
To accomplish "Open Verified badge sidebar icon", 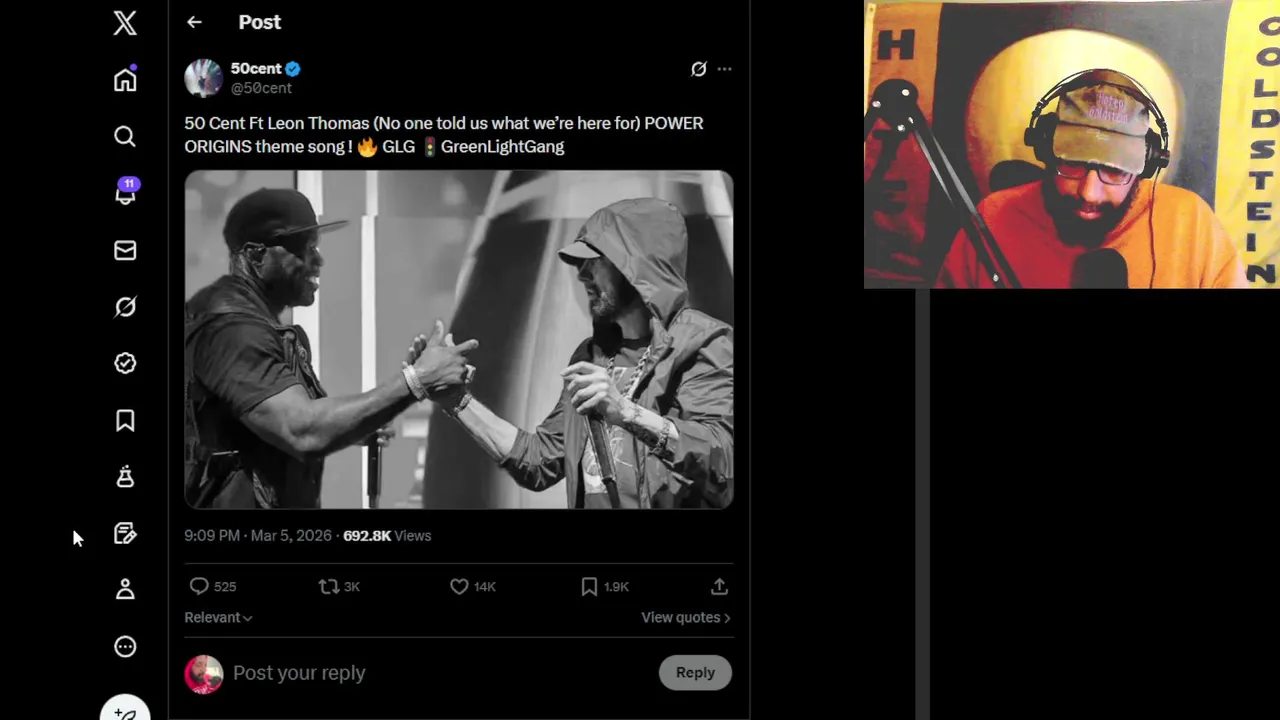I will point(125,363).
